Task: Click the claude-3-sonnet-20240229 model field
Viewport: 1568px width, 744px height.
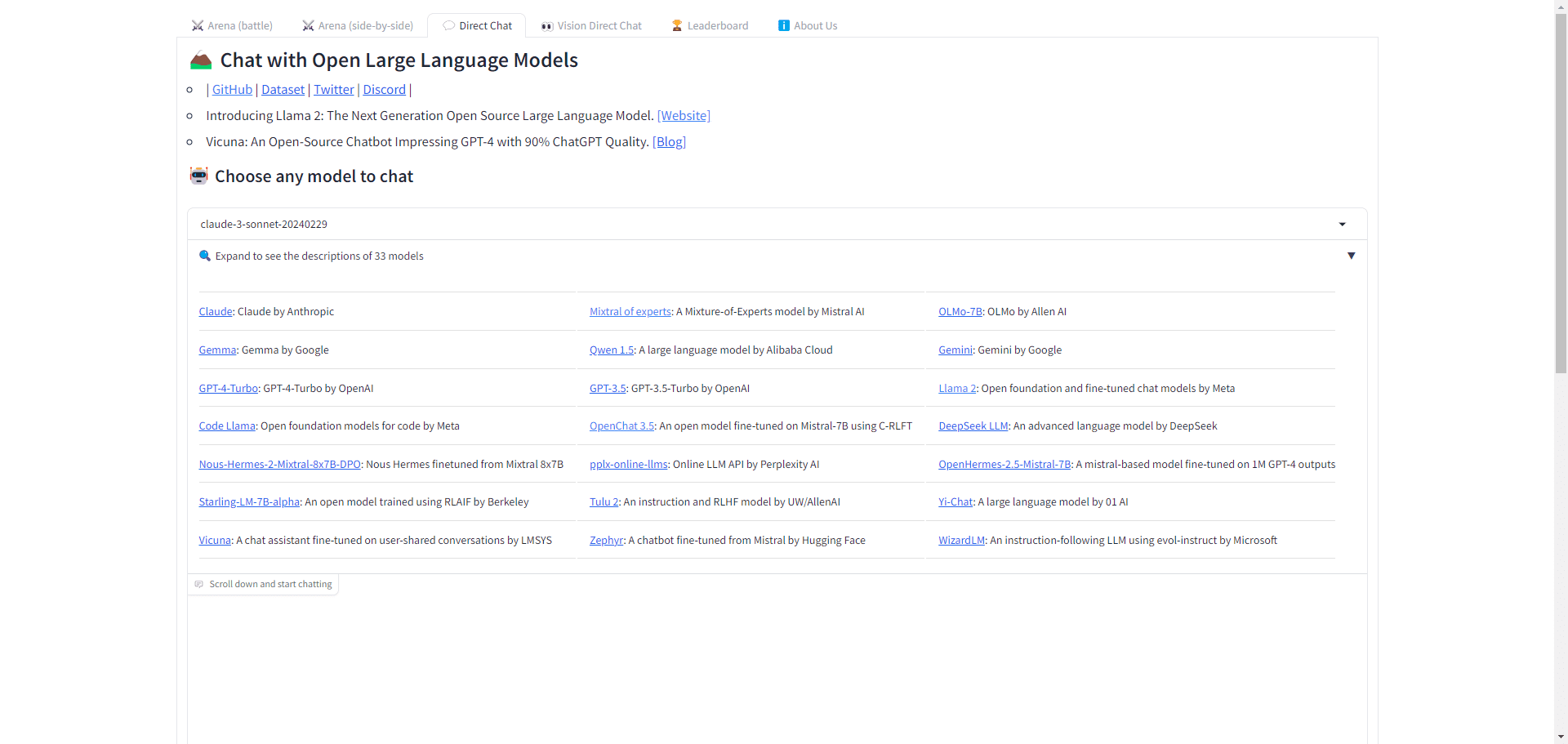Action: click(x=777, y=224)
